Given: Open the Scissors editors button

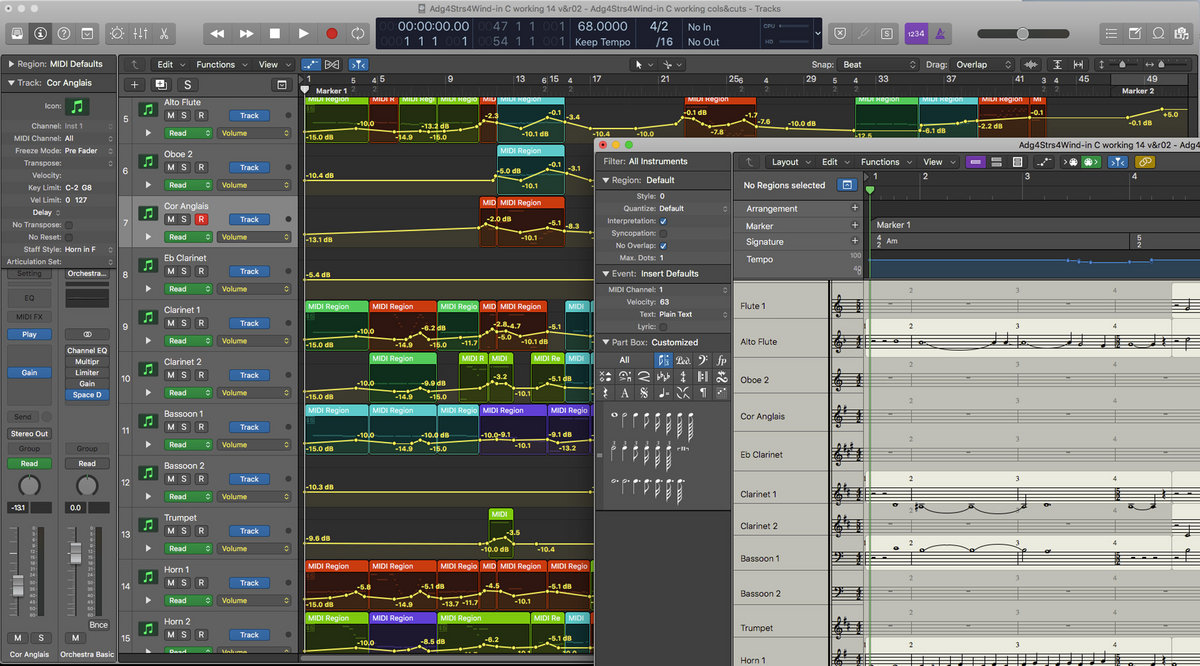Looking at the screenshot, I should point(164,33).
